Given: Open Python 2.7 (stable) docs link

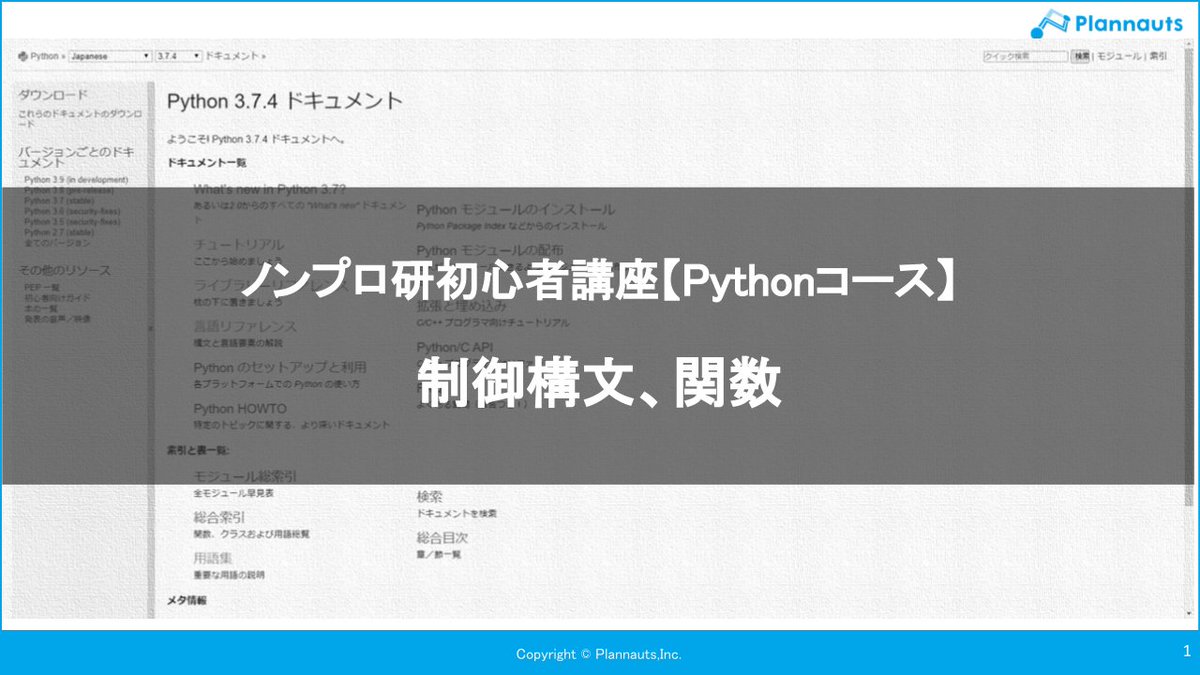Looking at the screenshot, I should pos(58,232).
